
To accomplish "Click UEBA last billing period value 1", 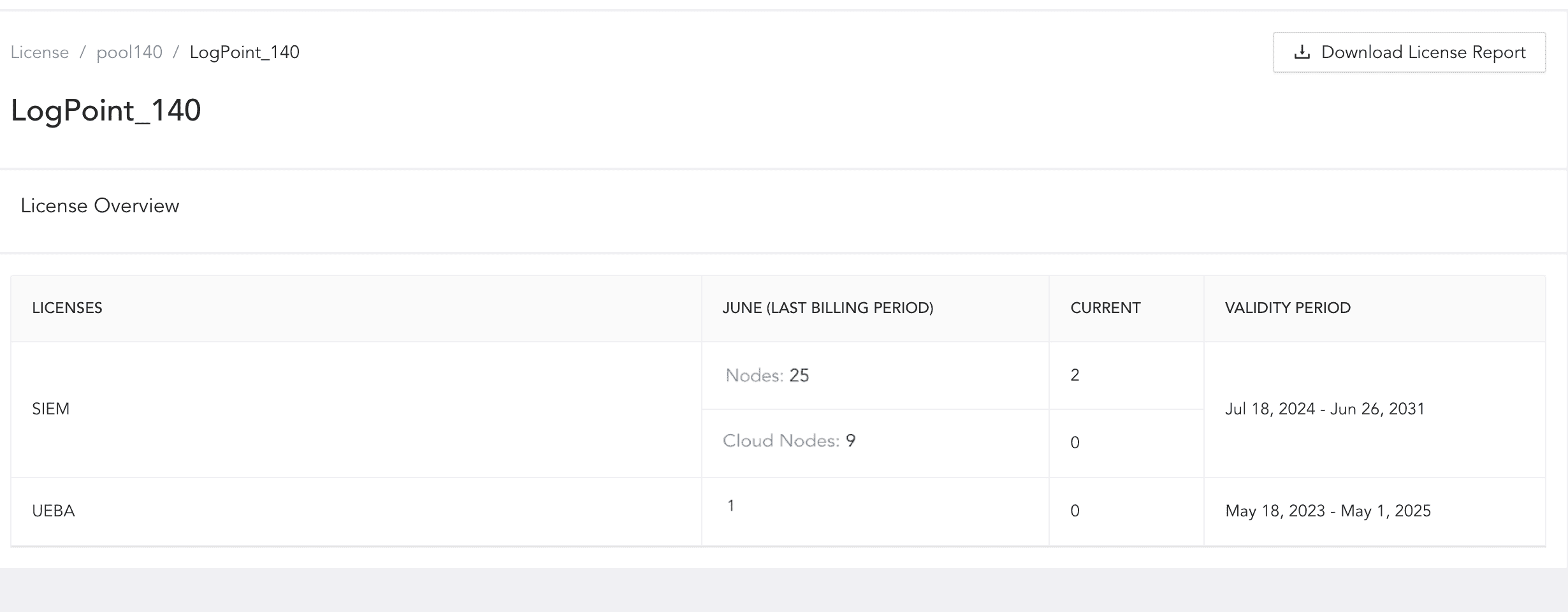I will click(x=730, y=506).
